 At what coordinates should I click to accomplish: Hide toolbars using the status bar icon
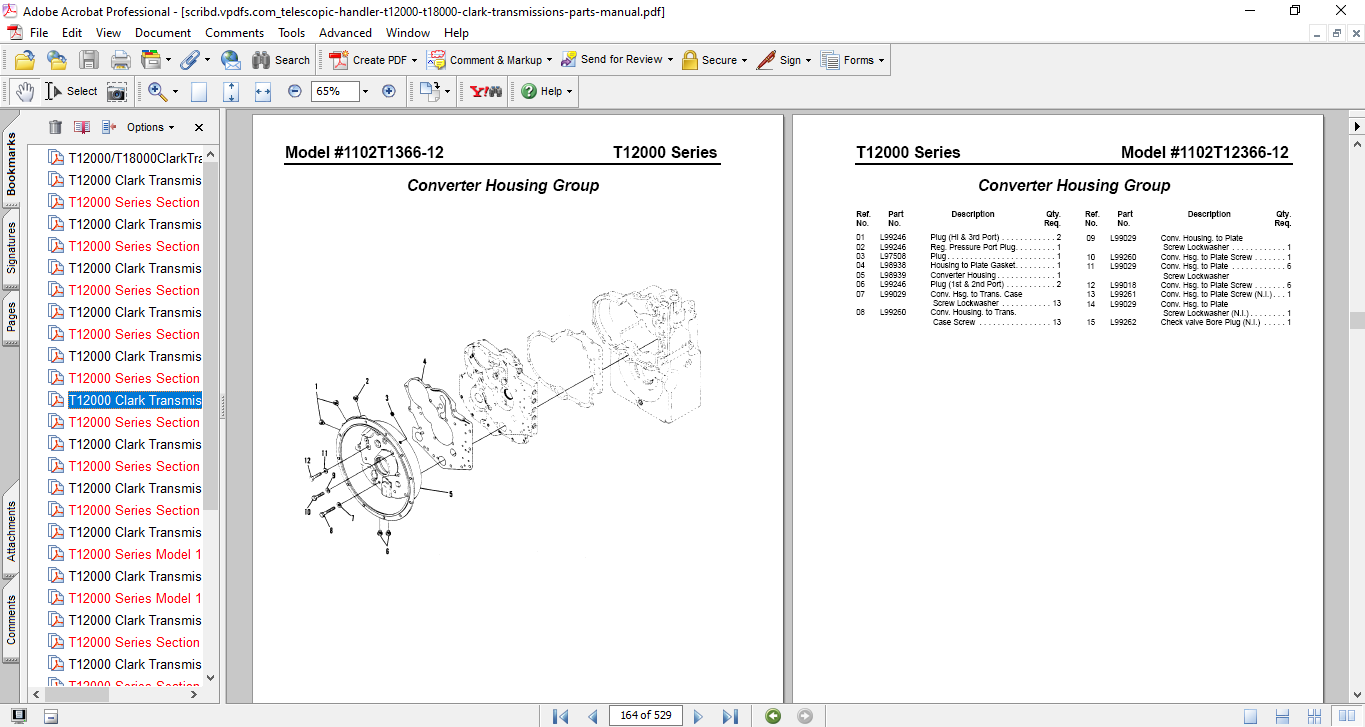[51, 716]
